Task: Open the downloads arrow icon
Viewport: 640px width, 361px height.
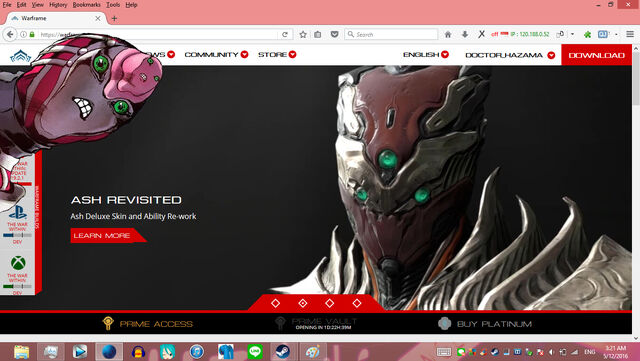Action: (465, 35)
